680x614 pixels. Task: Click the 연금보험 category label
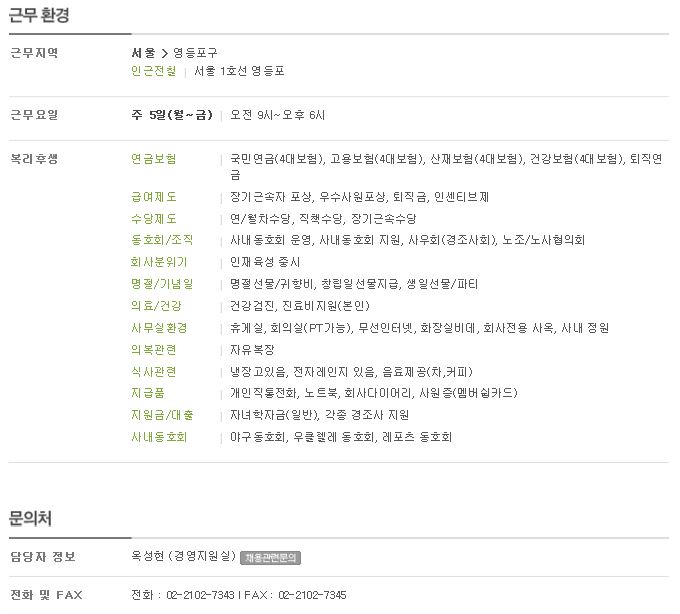point(154,159)
